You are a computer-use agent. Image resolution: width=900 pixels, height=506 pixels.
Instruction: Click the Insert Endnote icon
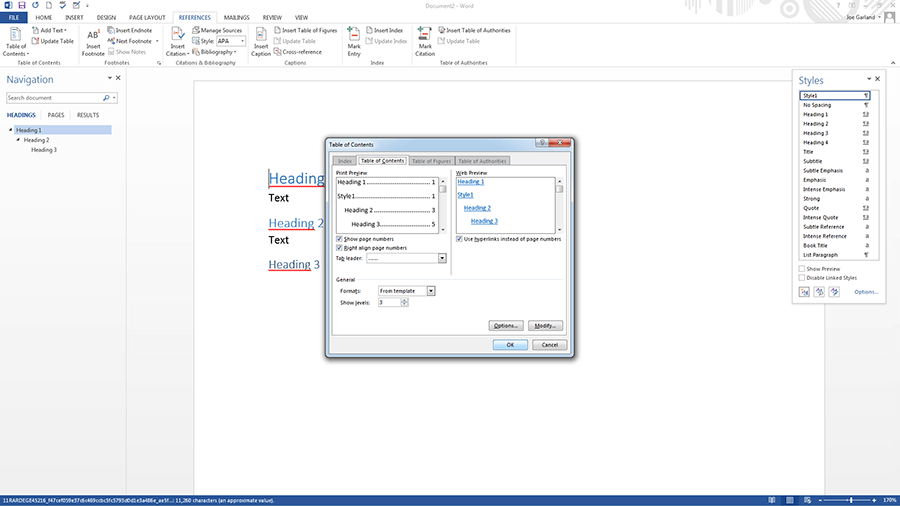(x=129, y=30)
